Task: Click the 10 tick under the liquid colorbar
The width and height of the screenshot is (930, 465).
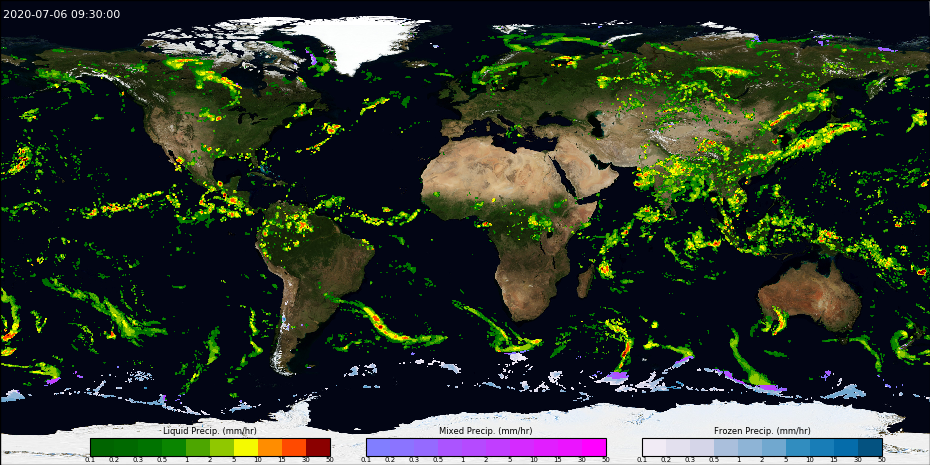Action: point(258,460)
